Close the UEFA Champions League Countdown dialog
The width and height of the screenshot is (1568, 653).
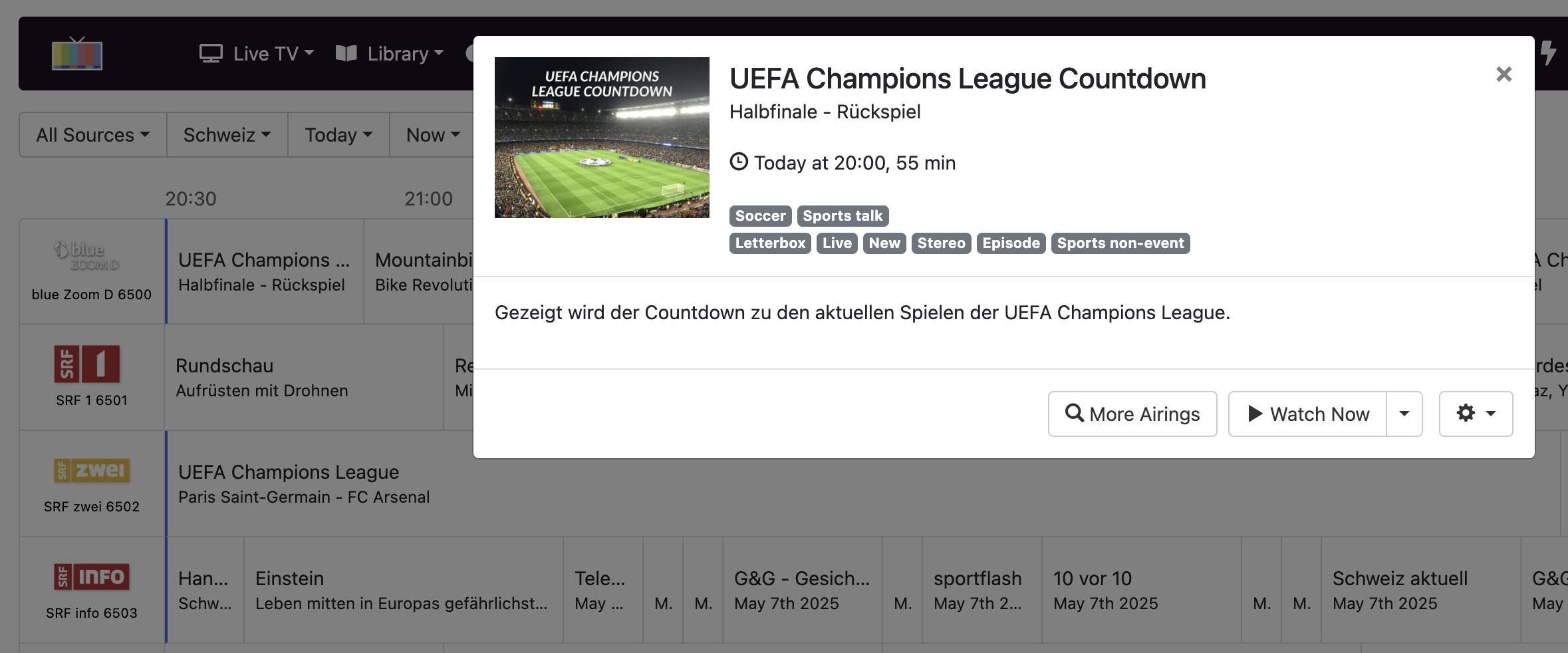[1503, 74]
